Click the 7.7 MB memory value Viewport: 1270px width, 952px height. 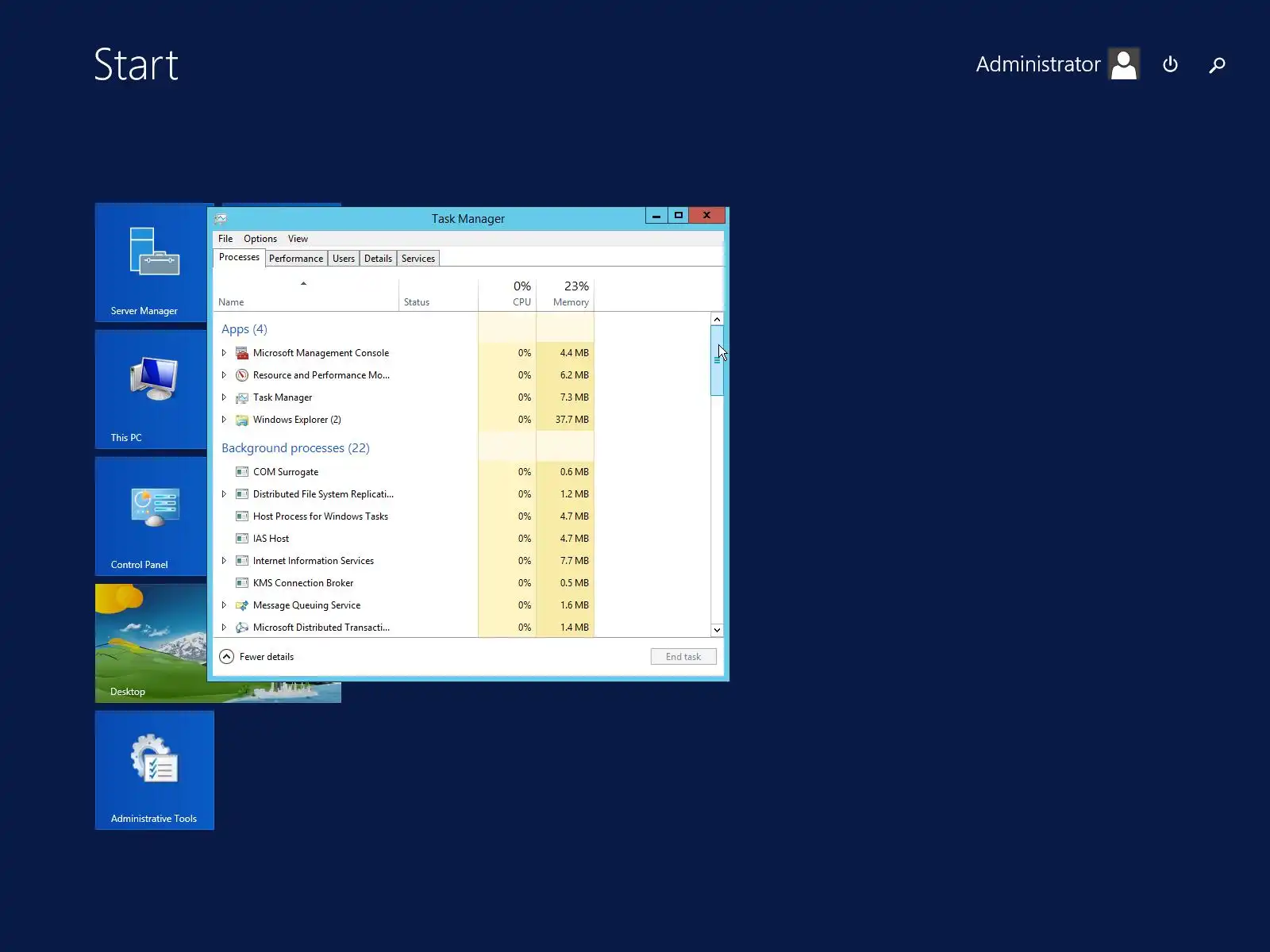pos(575,561)
